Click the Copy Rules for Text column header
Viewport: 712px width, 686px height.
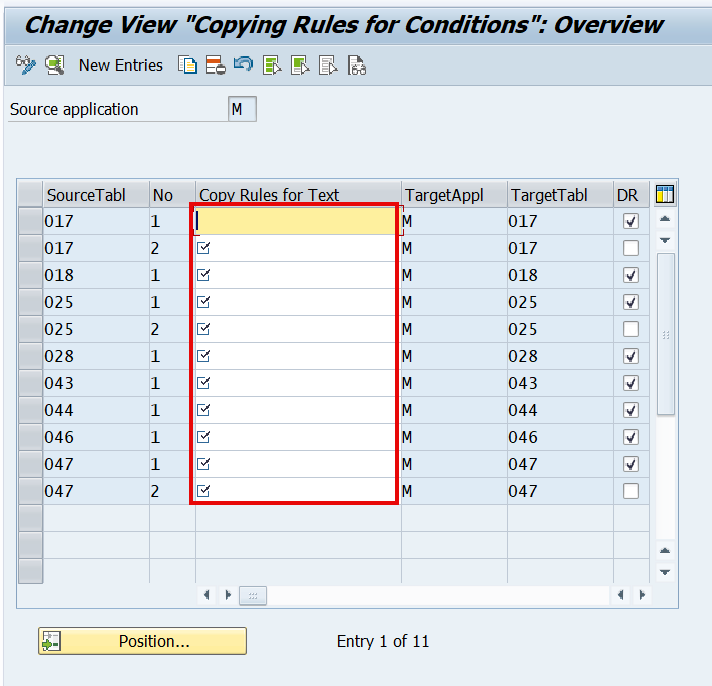[298, 194]
